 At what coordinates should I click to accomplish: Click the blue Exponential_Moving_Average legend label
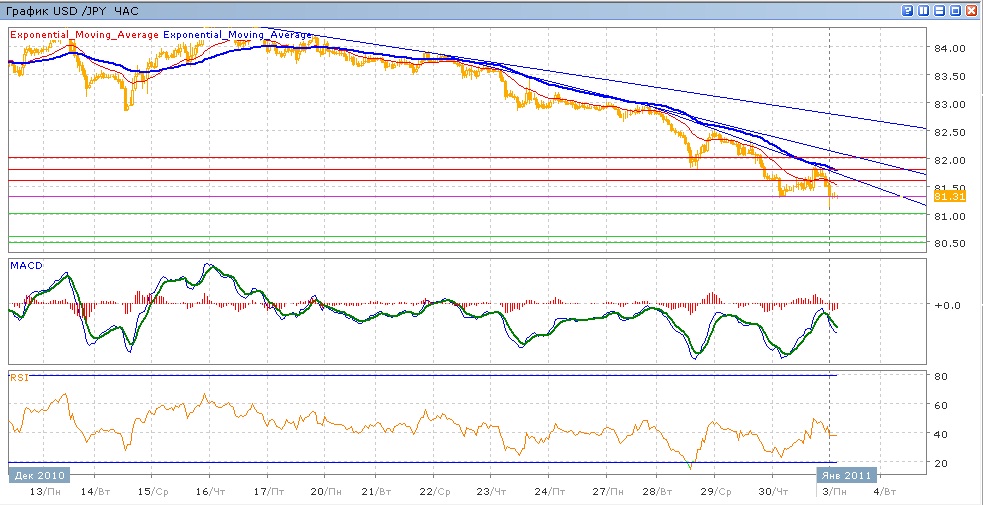pyautogui.click(x=237, y=34)
